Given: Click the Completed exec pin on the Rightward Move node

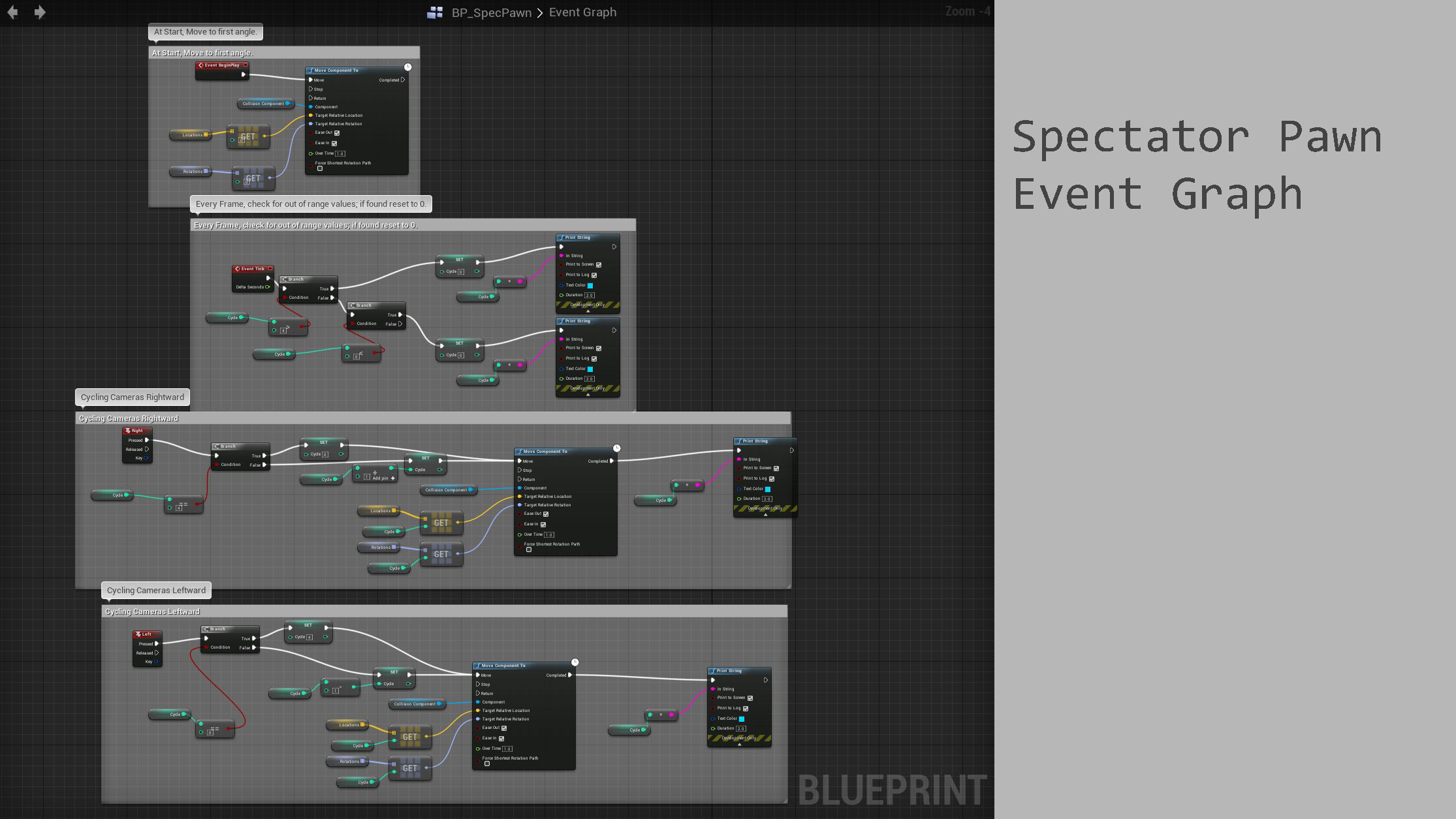Looking at the screenshot, I should (x=612, y=461).
